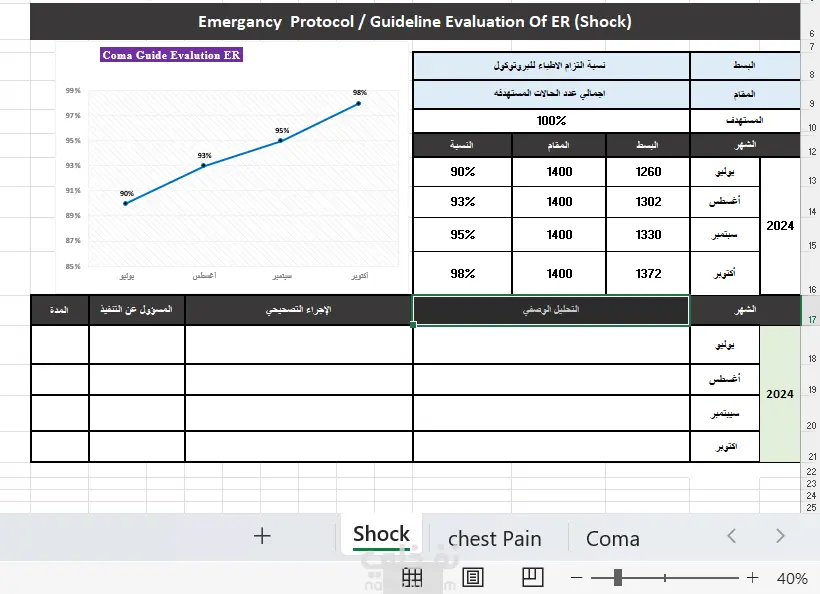Select the 100% target value cell
The image size is (820, 594).
551,121
